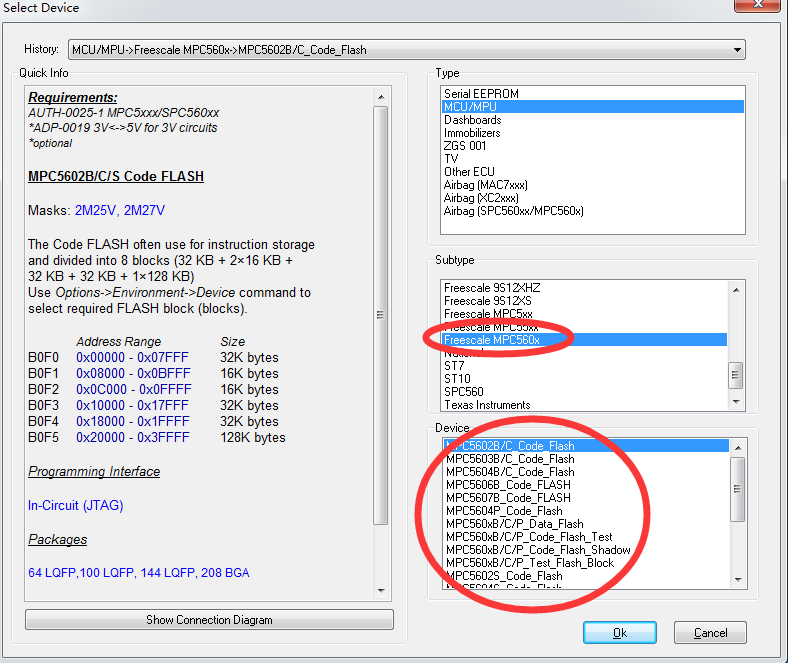
Task: Select MPC5606B_Code_FLASH device
Action: [508, 485]
